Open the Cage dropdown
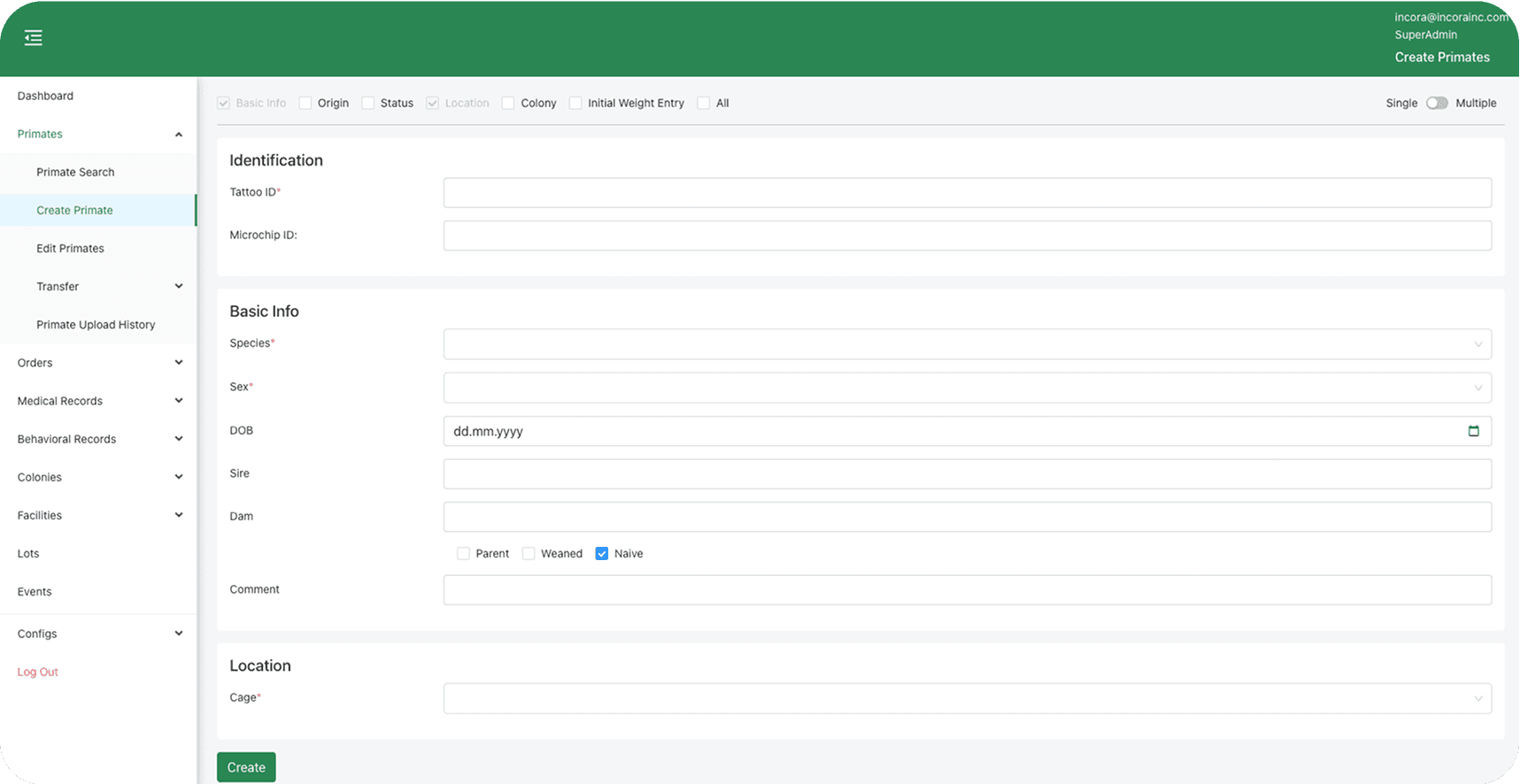The image size is (1520, 784). click(x=967, y=698)
